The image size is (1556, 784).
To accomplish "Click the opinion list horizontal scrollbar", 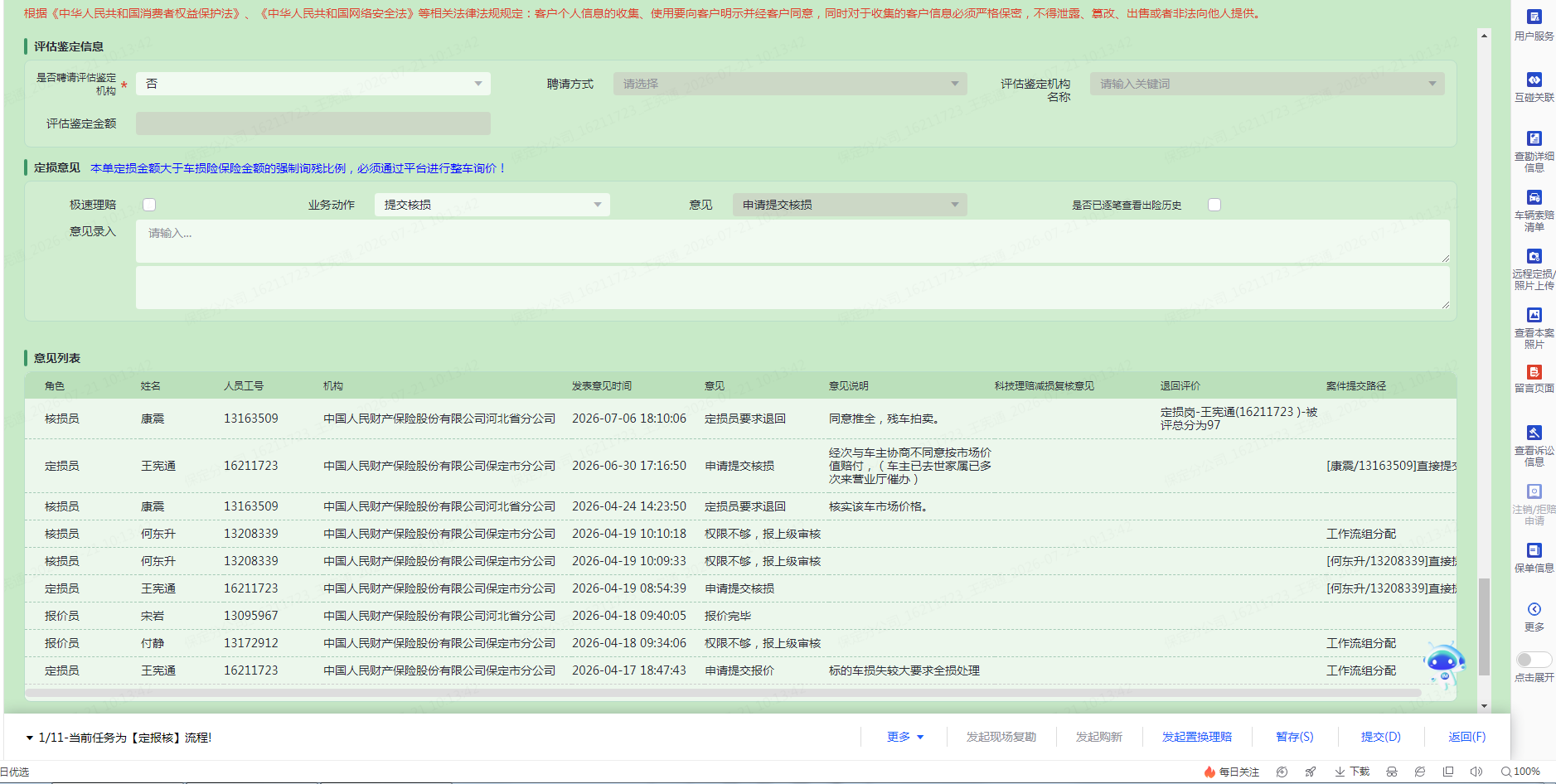I will coord(723,693).
